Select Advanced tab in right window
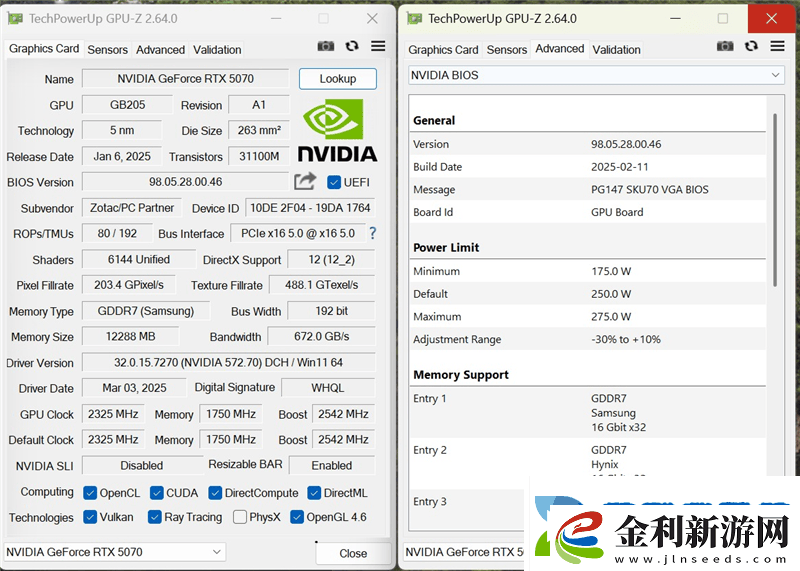Image resolution: width=800 pixels, height=571 pixels. coord(560,48)
